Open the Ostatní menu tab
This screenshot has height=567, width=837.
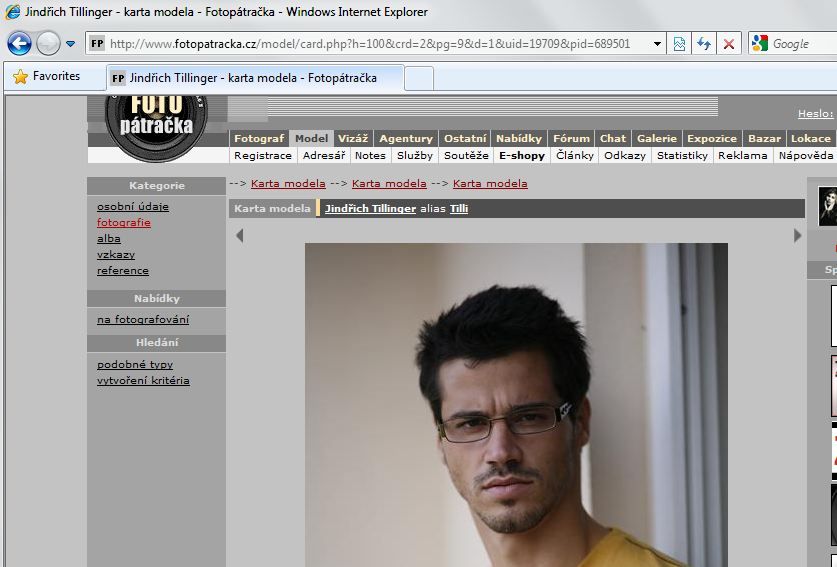[x=465, y=138]
